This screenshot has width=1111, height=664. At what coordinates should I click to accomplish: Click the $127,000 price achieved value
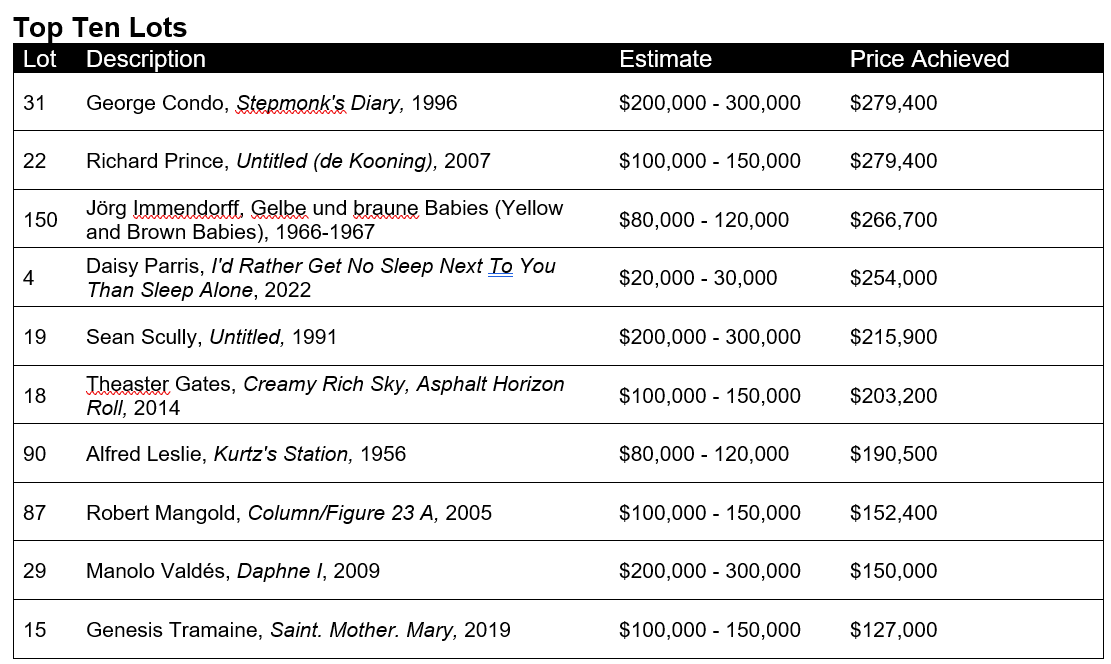[893, 630]
